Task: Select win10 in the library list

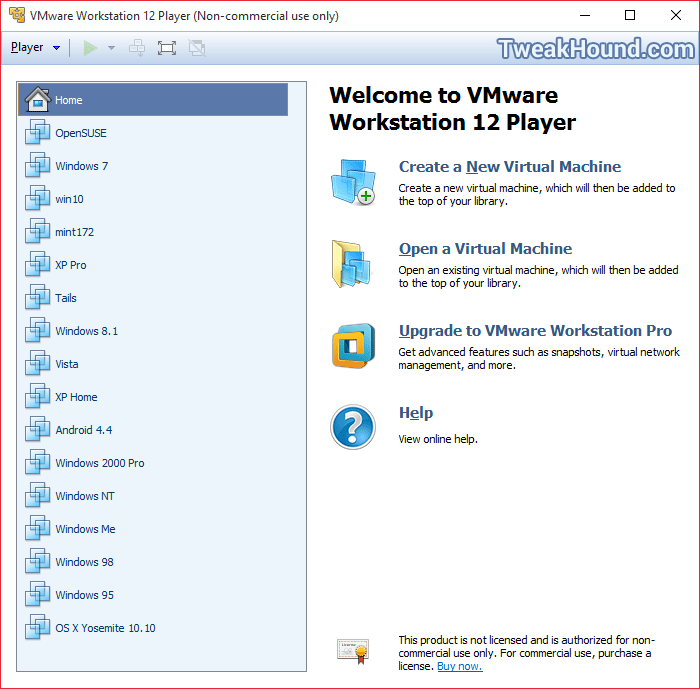Action: click(x=69, y=199)
